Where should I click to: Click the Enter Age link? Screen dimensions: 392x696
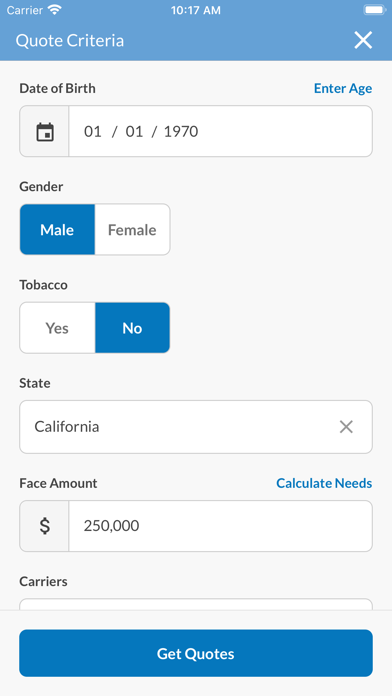pos(343,88)
